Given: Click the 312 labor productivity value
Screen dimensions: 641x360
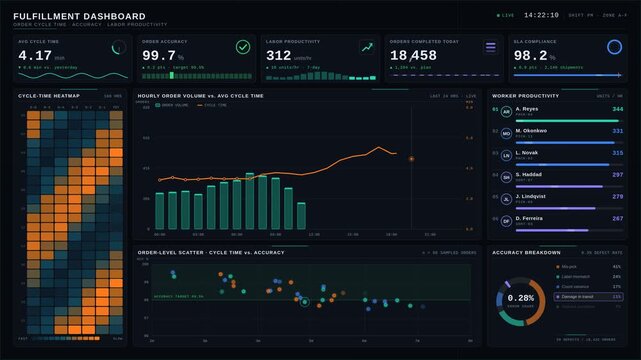Looking at the screenshot, I should [x=278, y=55].
